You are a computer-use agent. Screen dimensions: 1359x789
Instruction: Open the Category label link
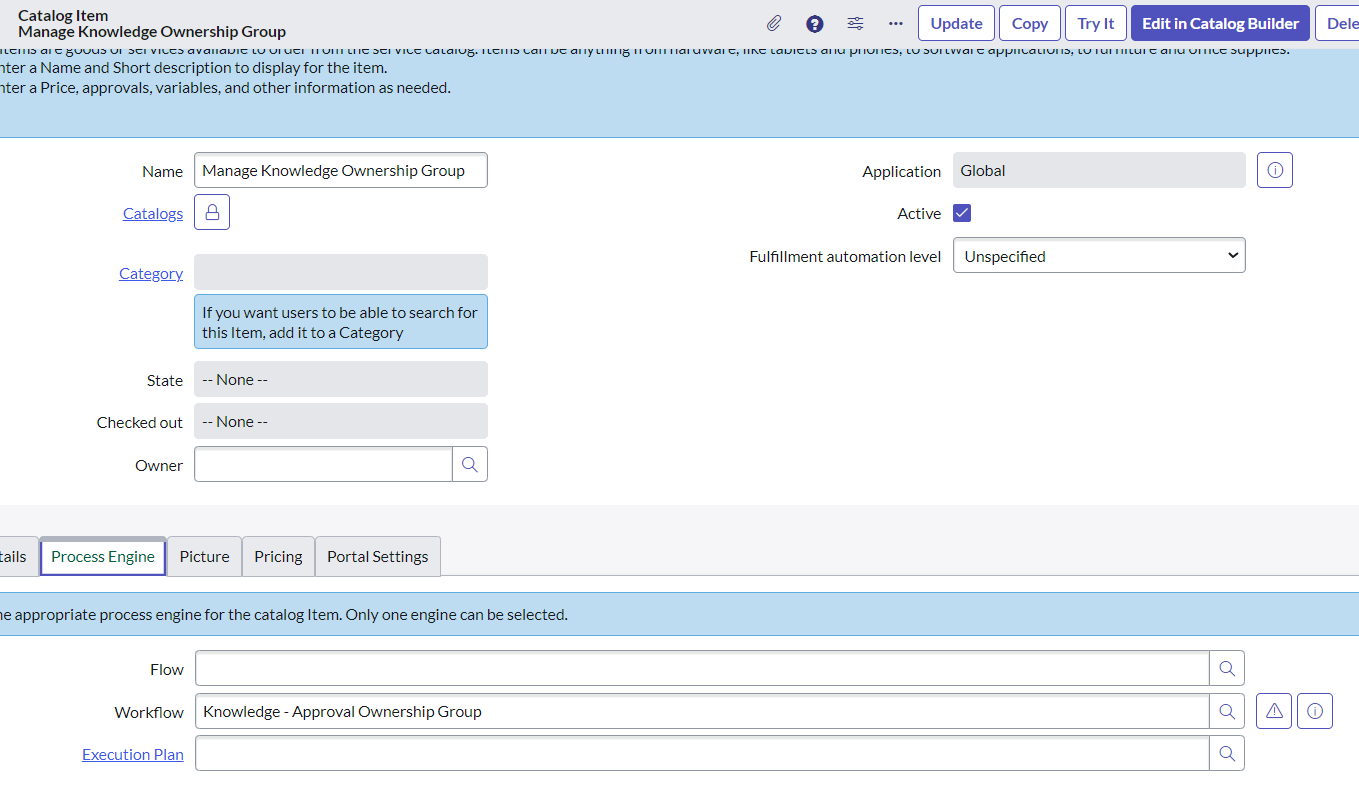click(x=151, y=273)
